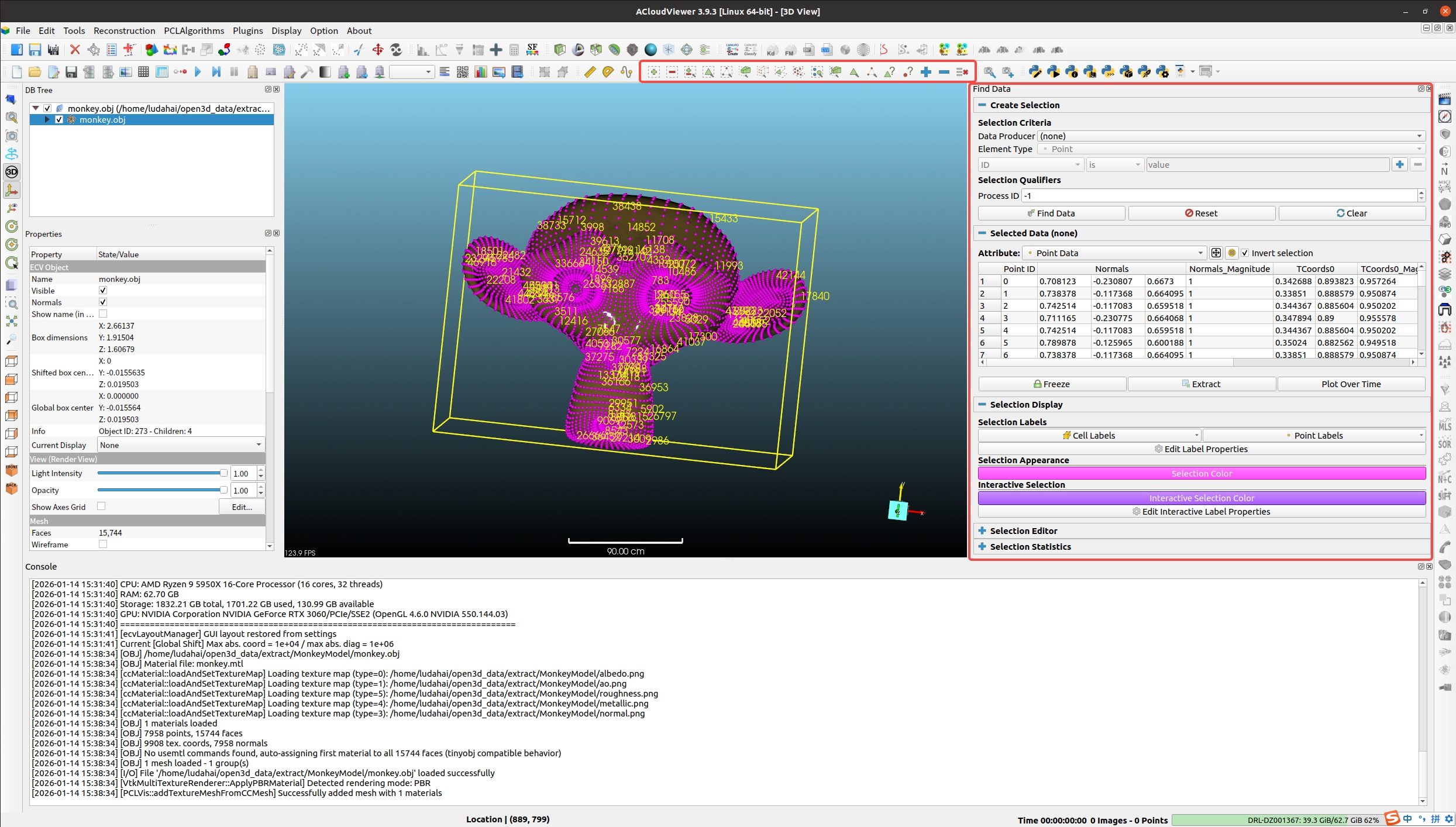Toggle the Invert selection checkbox
This screenshot has height=827, width=1456.
[1245, 253]
